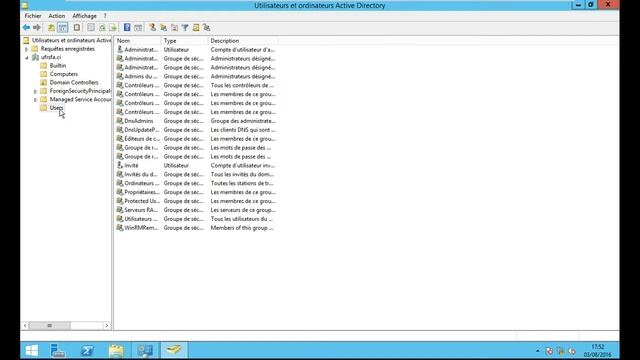Select Contrôleurs row 'Tous les contrôleurs de'

196,85
